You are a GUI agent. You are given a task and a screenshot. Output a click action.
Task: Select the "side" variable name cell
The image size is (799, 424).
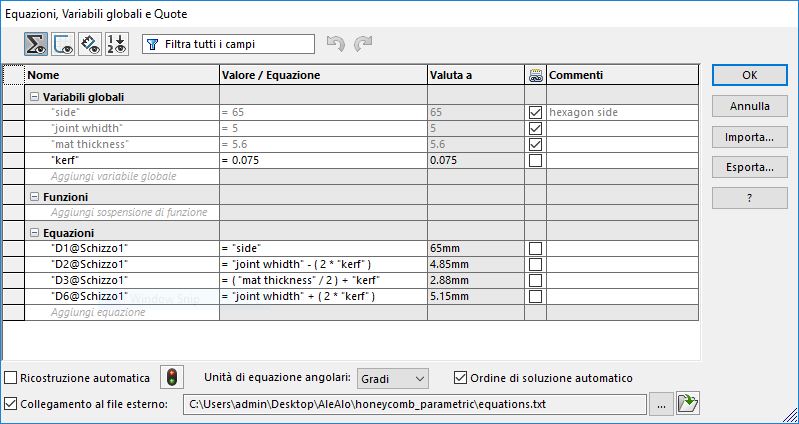[x=122, y=113]
